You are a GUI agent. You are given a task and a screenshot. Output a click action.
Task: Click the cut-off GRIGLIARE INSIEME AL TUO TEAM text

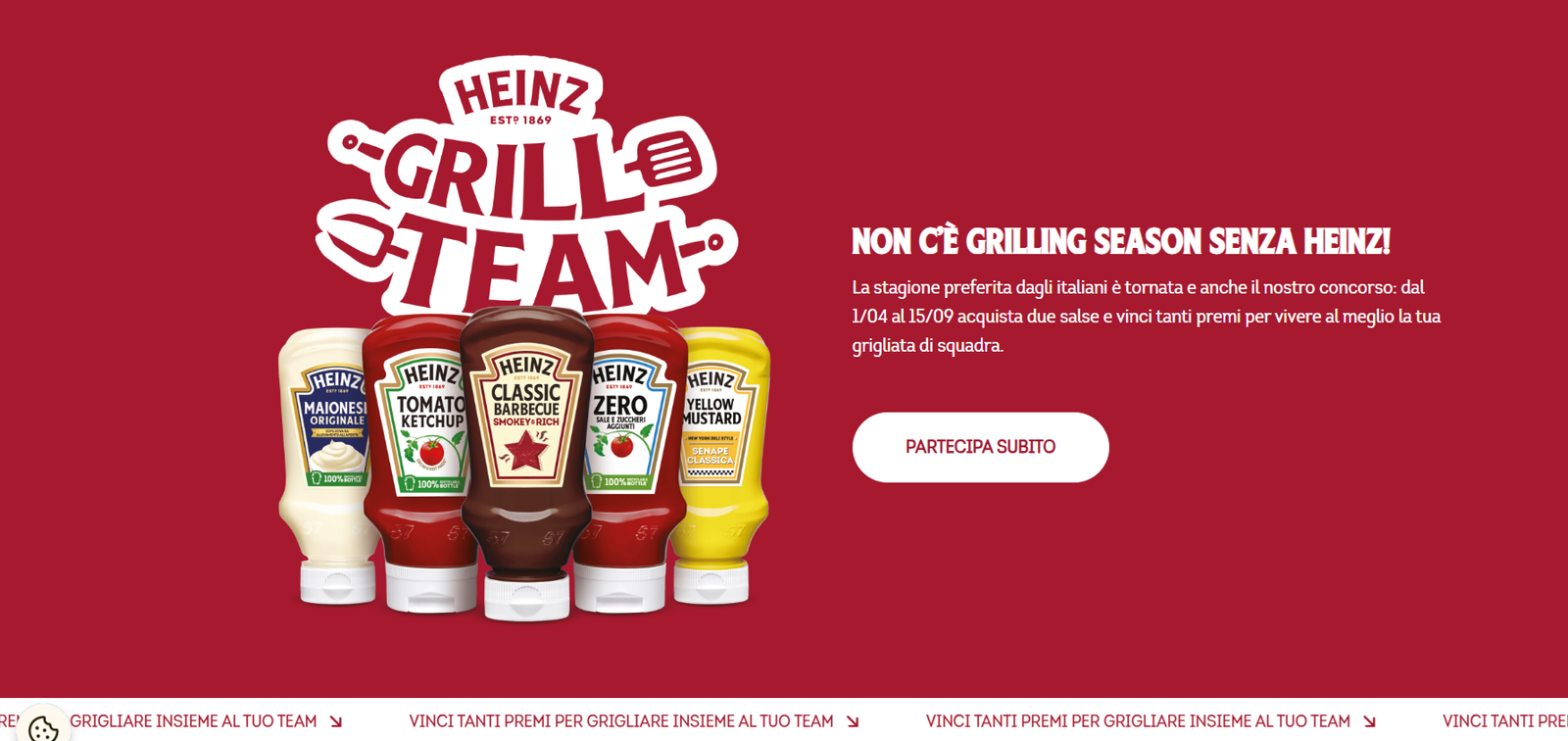[193, 721]
